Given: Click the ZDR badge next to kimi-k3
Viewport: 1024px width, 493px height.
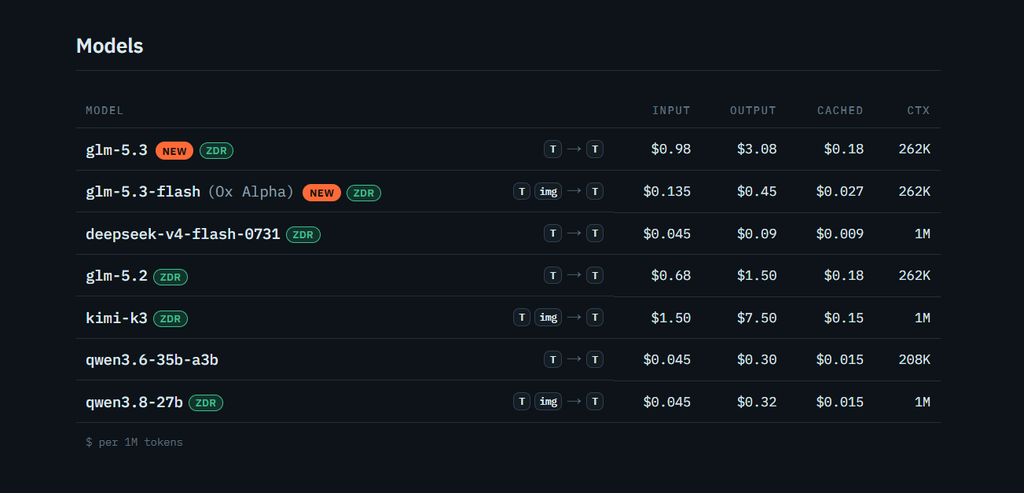Looking at the screenshot, I should coord(170,319).
